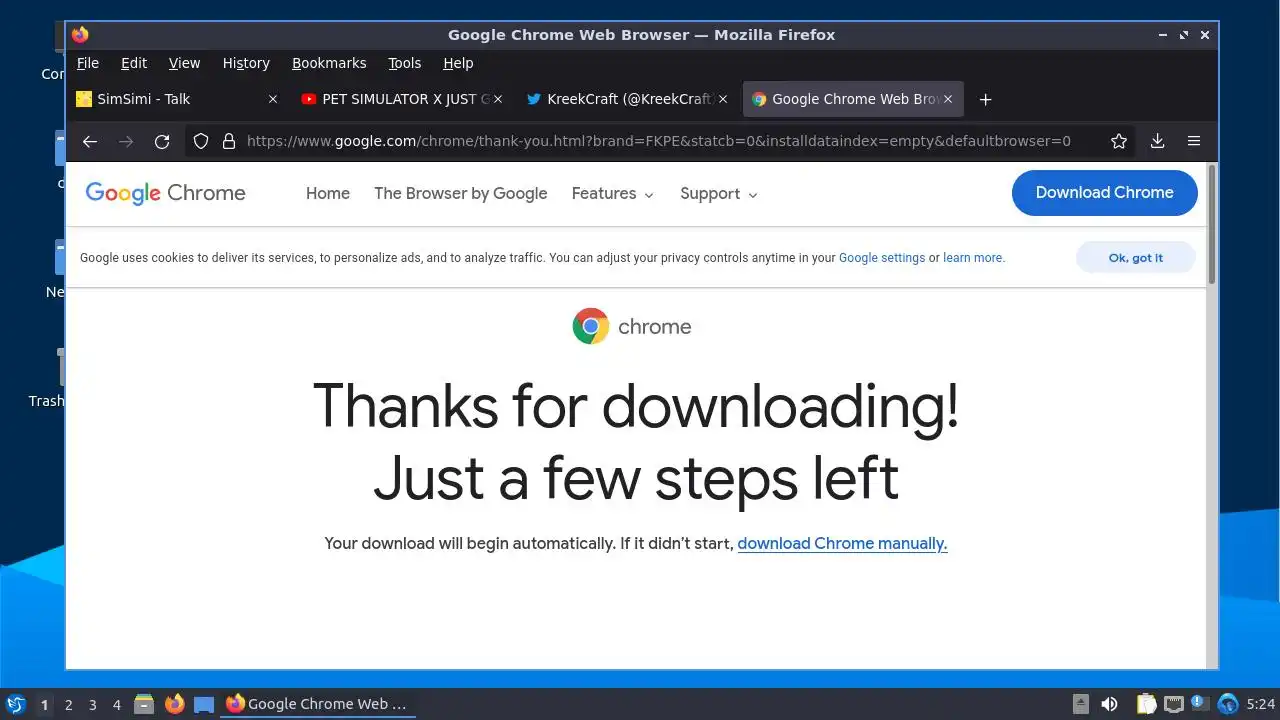1280x720 pixels.
Task: Switch to workspace 3 in taskbar
Action: pos(92,705)
